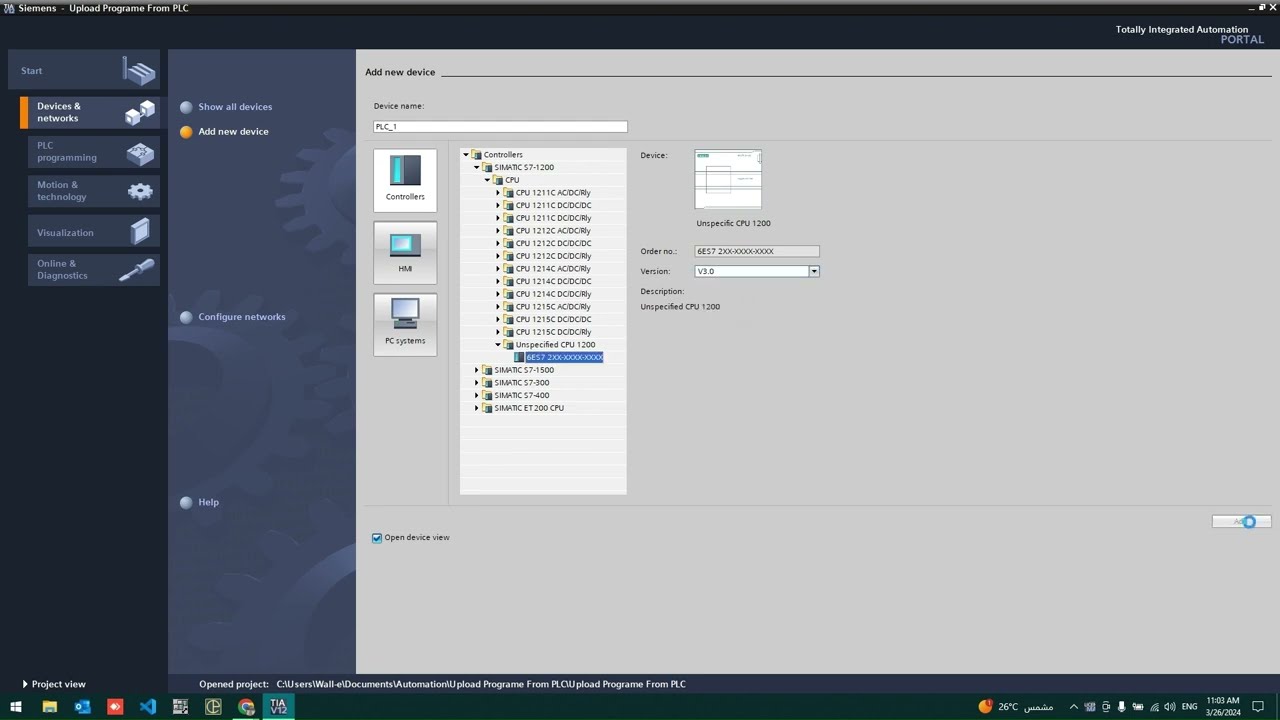Open Visualization portal section
The image size is (1280, 720).
tap(93, 232)
